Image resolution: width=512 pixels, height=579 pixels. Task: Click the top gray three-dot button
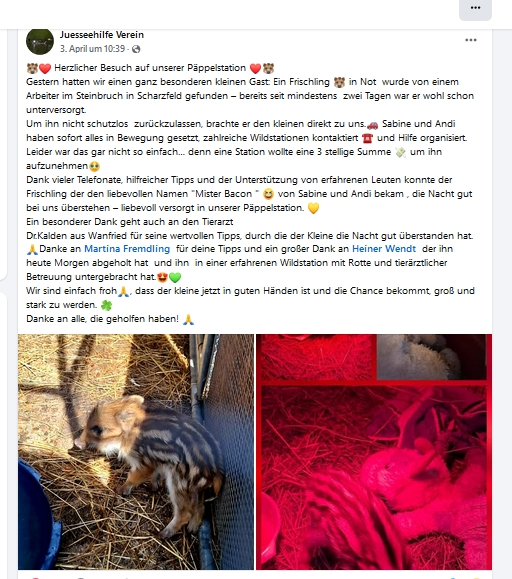click(475, 9)
